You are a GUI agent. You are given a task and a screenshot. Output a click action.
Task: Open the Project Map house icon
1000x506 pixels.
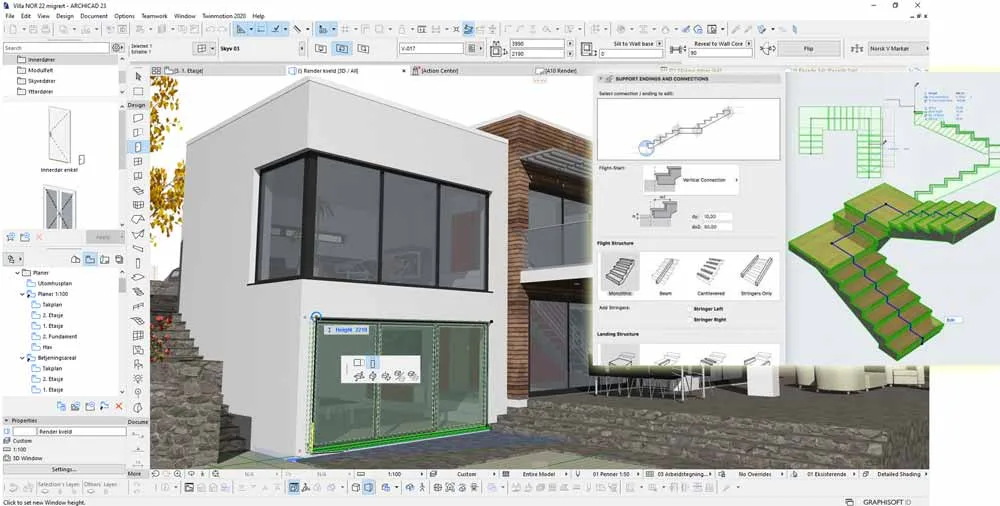click(x=76, y=260)
